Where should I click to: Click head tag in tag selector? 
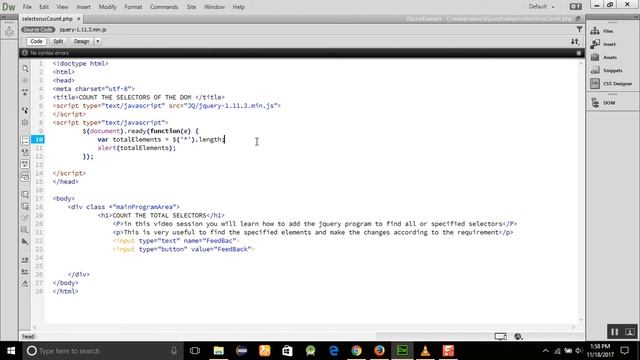(x=28, y=337)
